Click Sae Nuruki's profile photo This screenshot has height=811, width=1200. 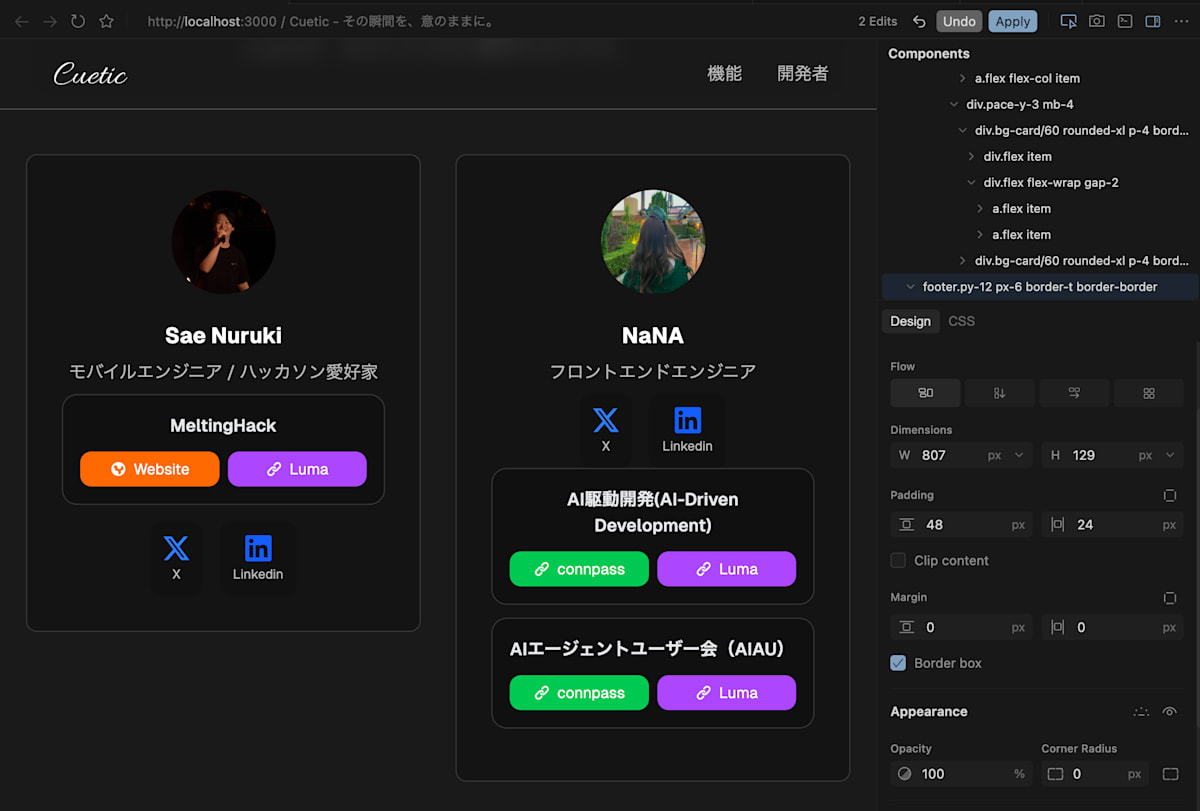coord(223,242)
